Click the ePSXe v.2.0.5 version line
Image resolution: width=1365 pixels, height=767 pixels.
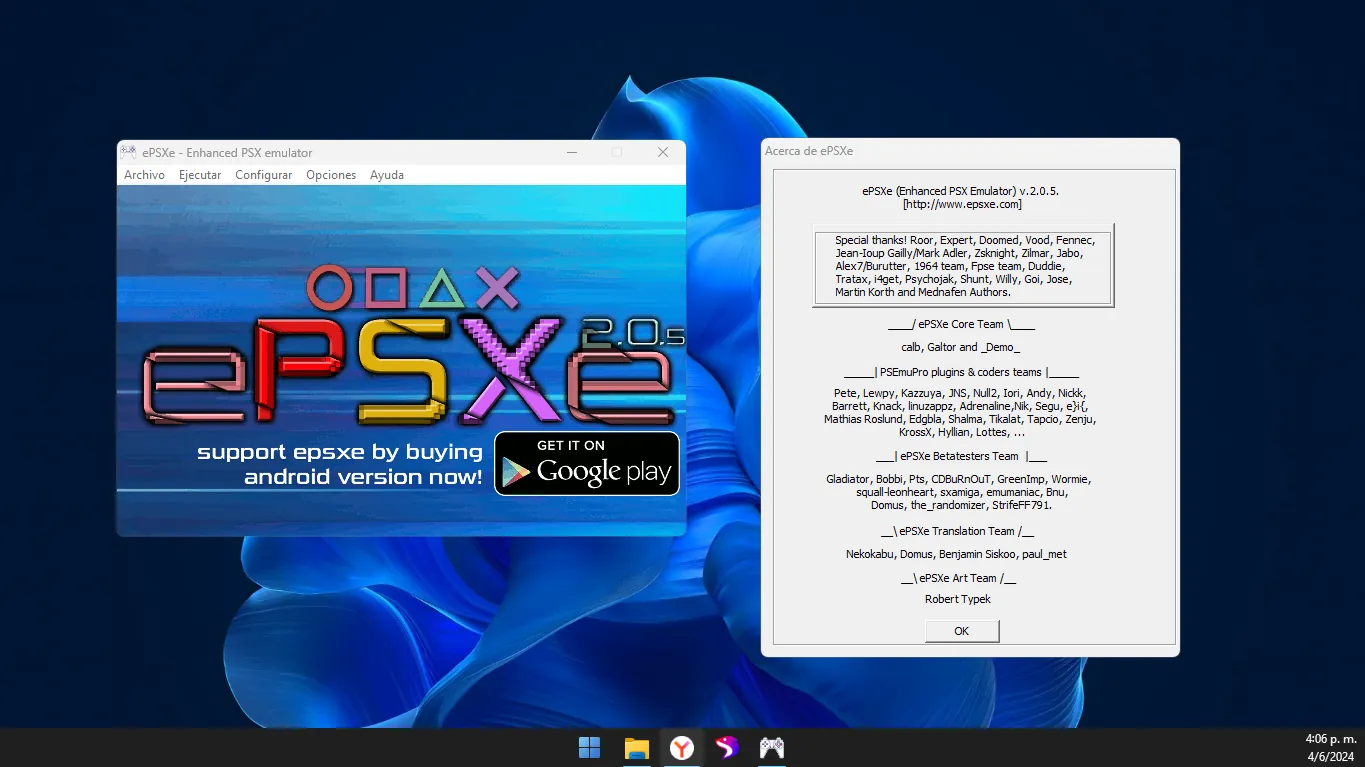click(960, 190)
